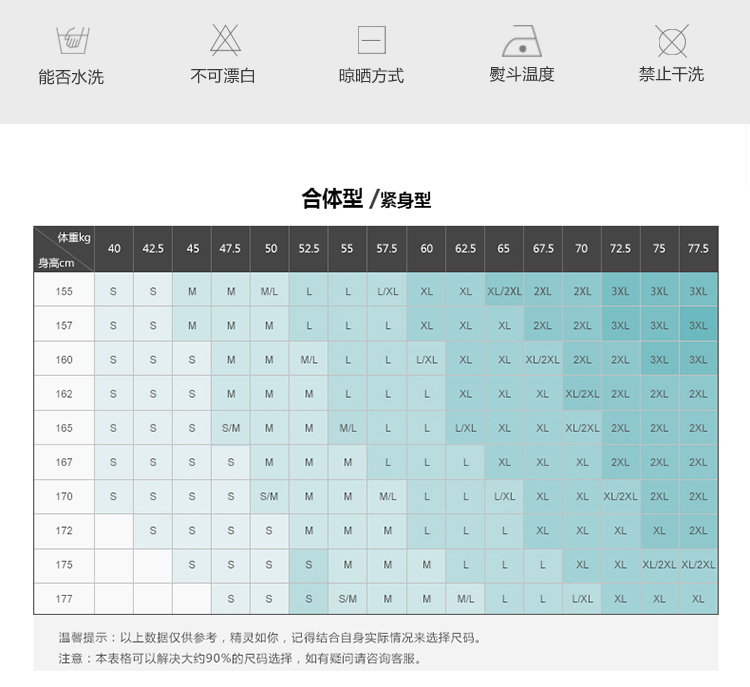This screenshot has width=750, height=687.
Task: Select the 70 weight column header
Action: click(582, 249)
